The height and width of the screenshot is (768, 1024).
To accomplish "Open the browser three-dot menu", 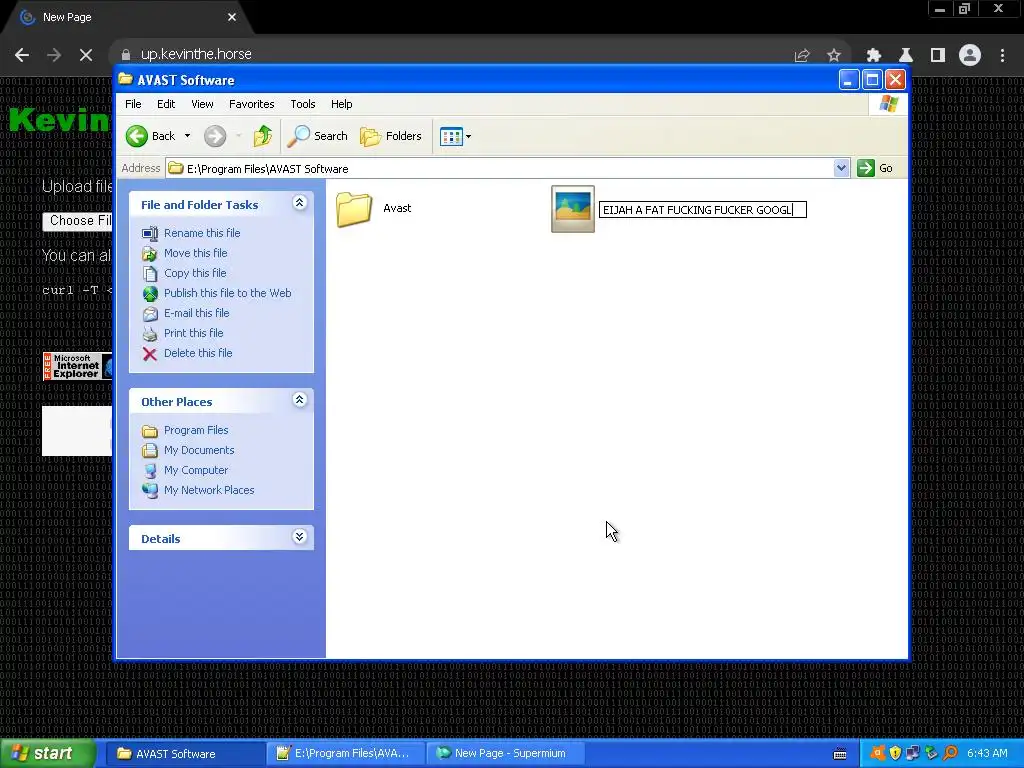I will (x=1002, y=56).
